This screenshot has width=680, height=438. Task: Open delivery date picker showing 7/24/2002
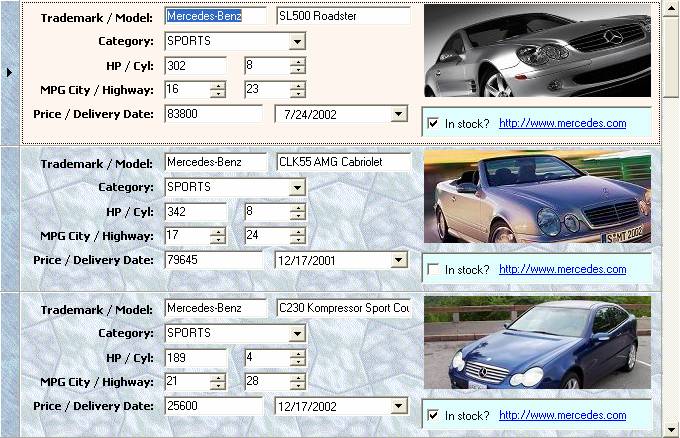pyautogui.click(x=400, y=115)
